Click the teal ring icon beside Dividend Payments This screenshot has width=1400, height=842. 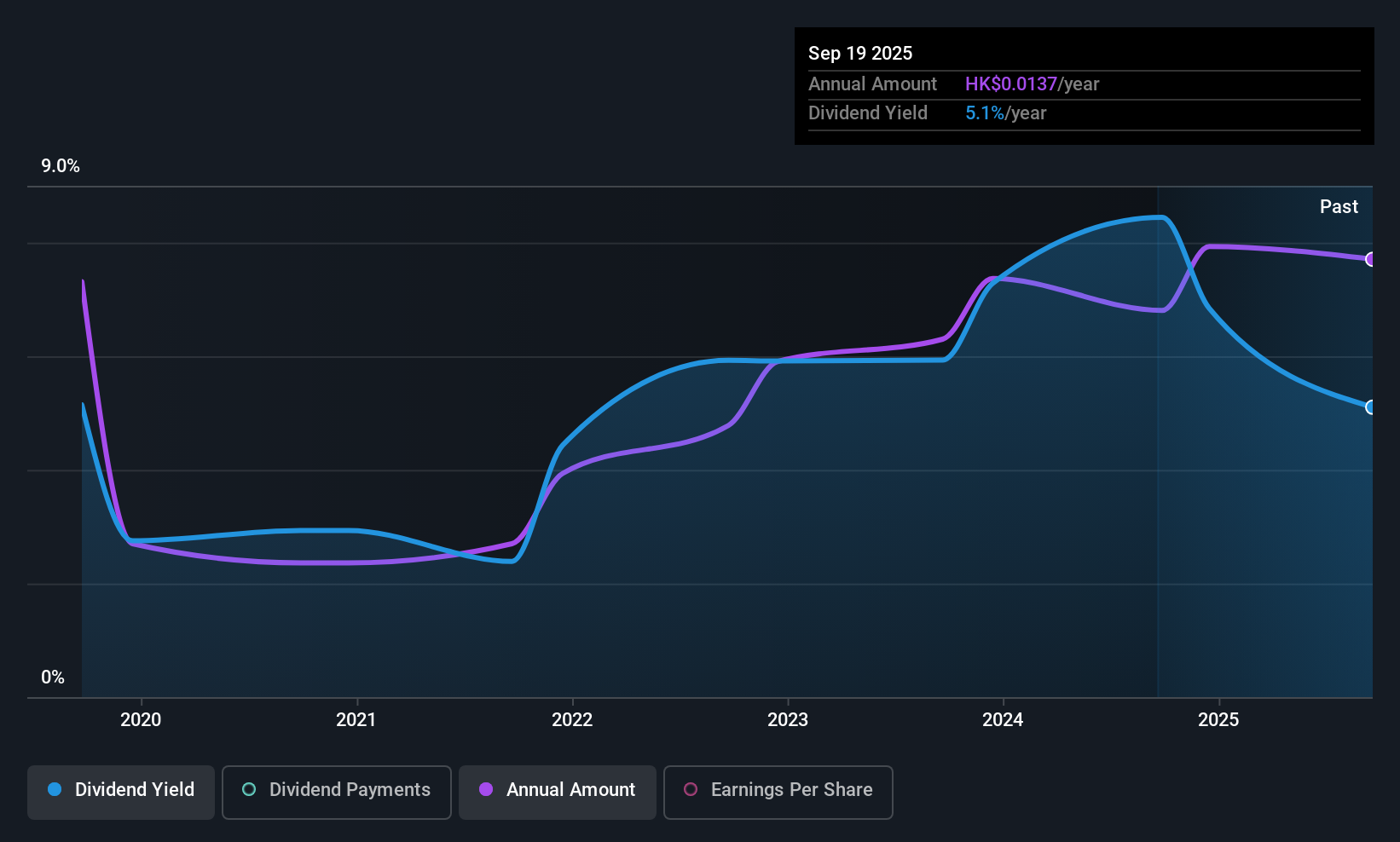pyautogui.click(x=249, y=789)
